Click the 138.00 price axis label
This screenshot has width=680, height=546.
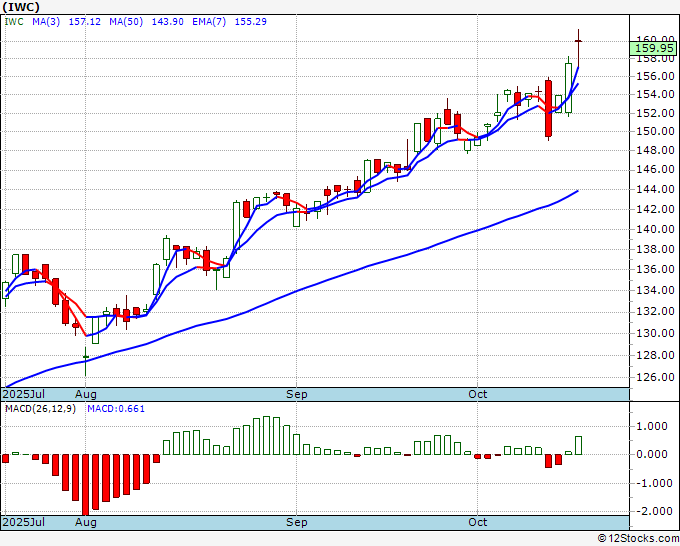pos(655,249)
